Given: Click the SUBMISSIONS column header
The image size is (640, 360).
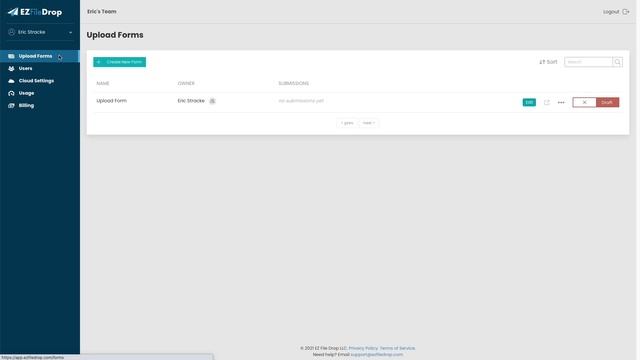Looking at the screenshot, I should tap(293, 83).
